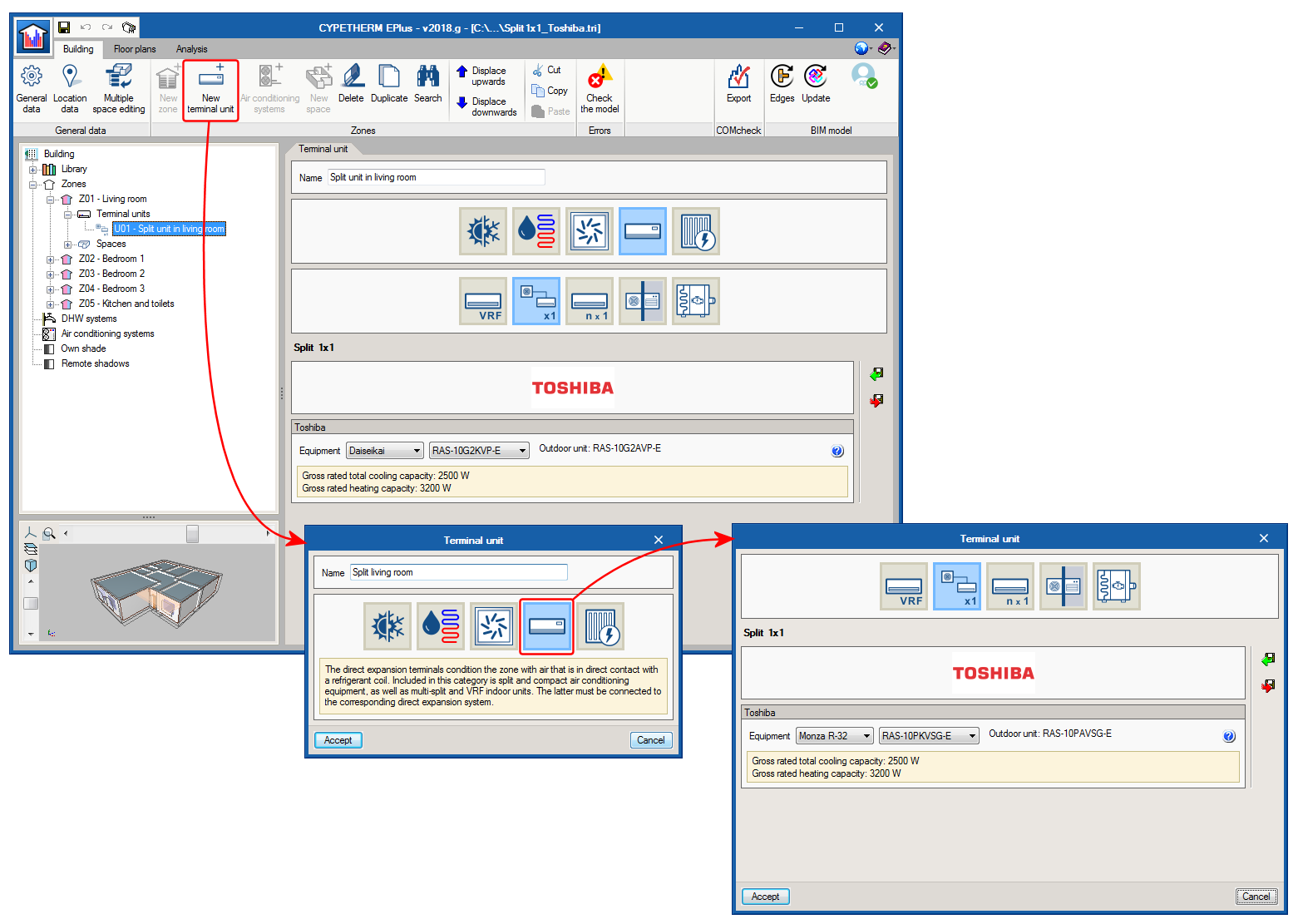1298x924 pixels.
Task: Click Toshiba logo in right dialog
Action: coord(994,673)
